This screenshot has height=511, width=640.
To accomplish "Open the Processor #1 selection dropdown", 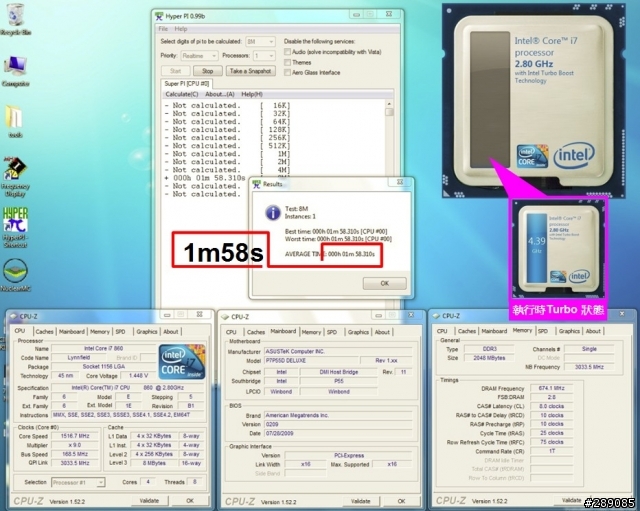I will tap(78, 482).
